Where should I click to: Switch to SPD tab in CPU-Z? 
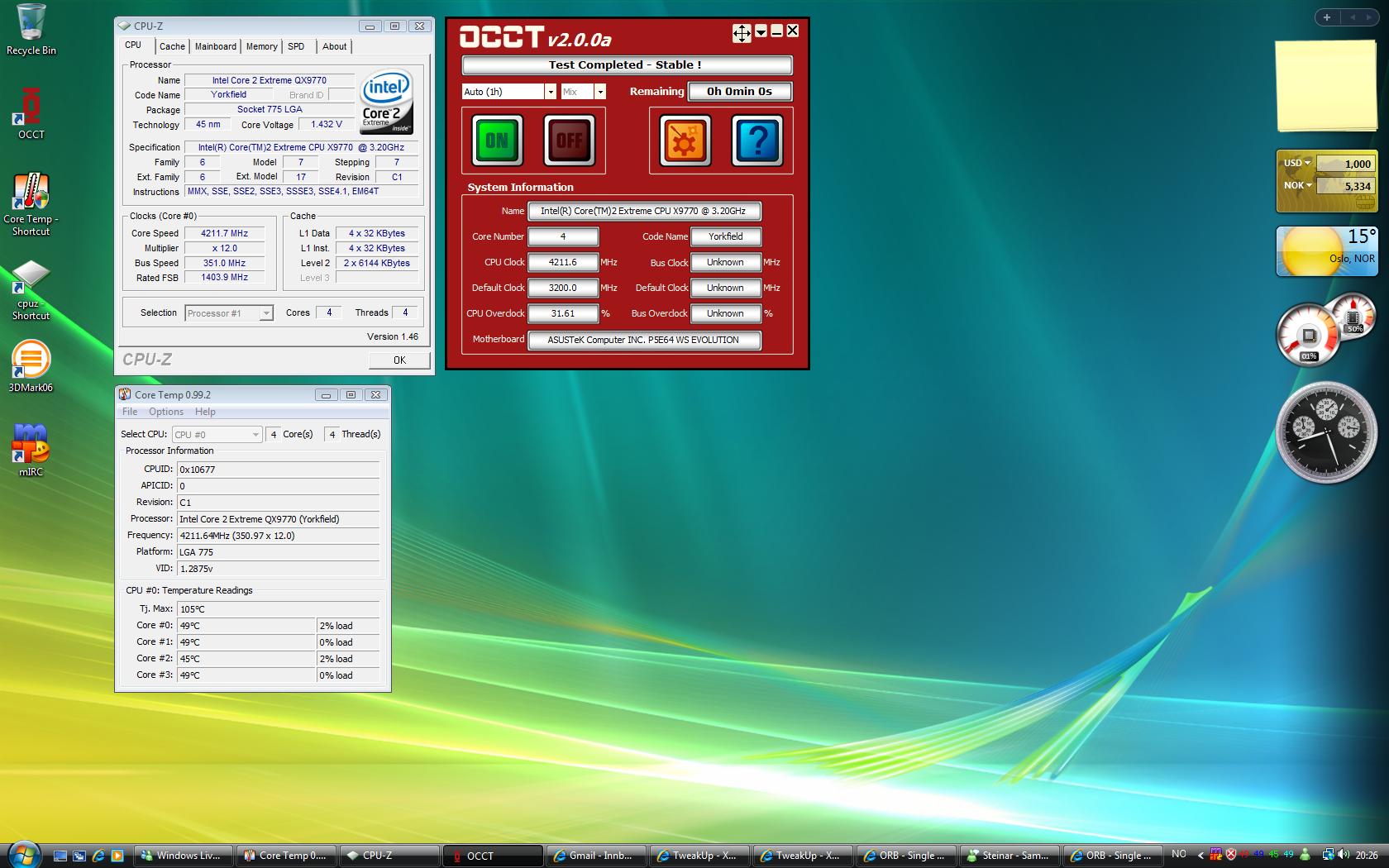point(296,47)
